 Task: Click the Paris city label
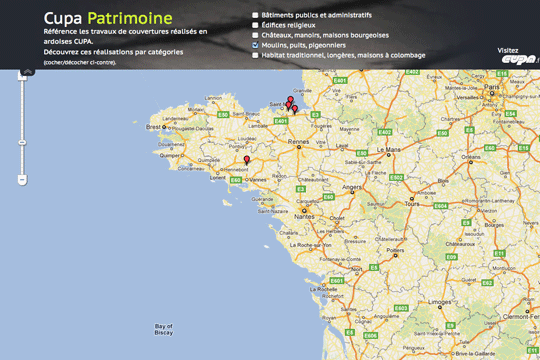coord(491,87)
